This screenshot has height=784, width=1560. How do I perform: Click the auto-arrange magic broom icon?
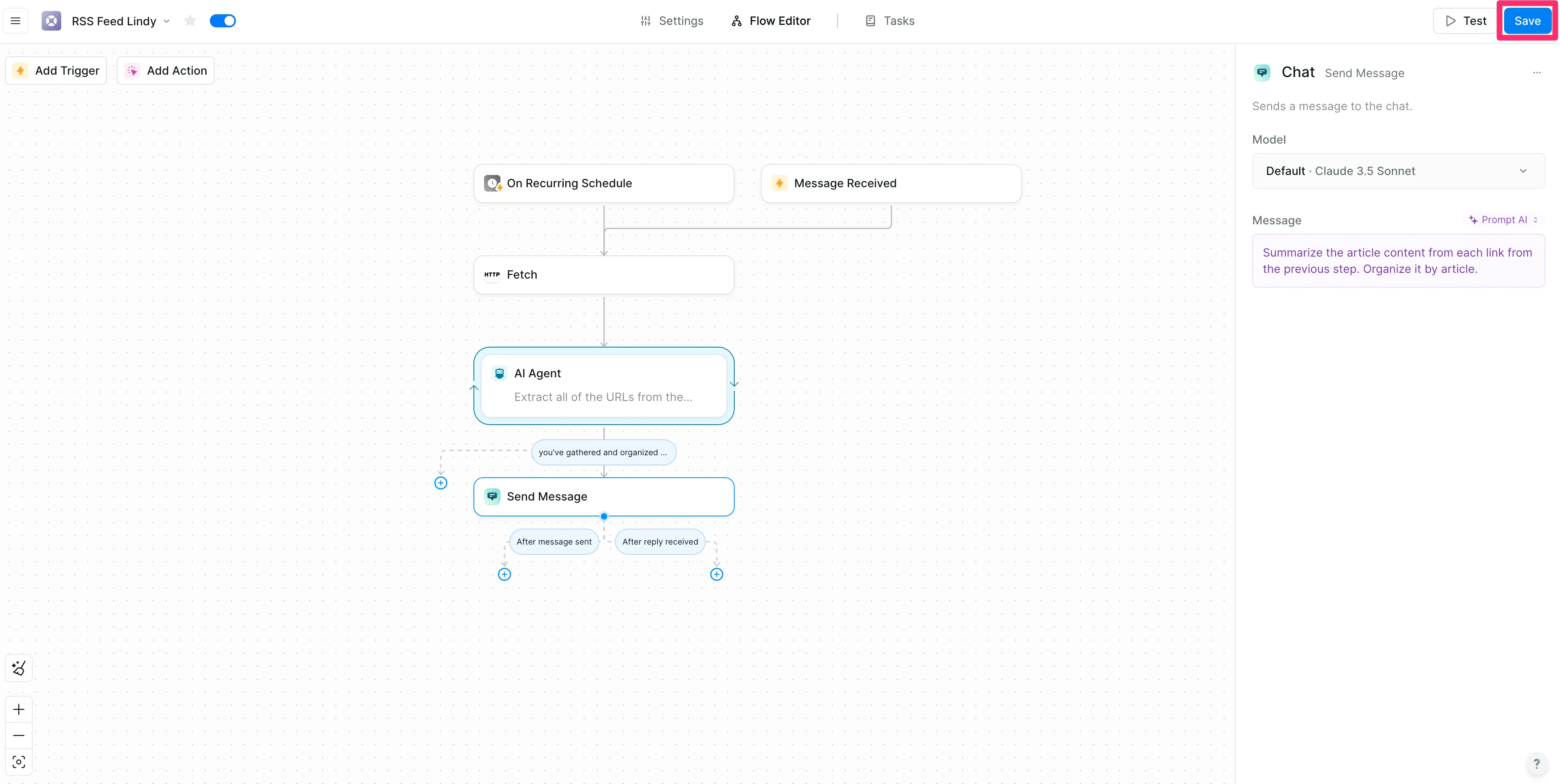pyautogui.click(x=19, y=668)
